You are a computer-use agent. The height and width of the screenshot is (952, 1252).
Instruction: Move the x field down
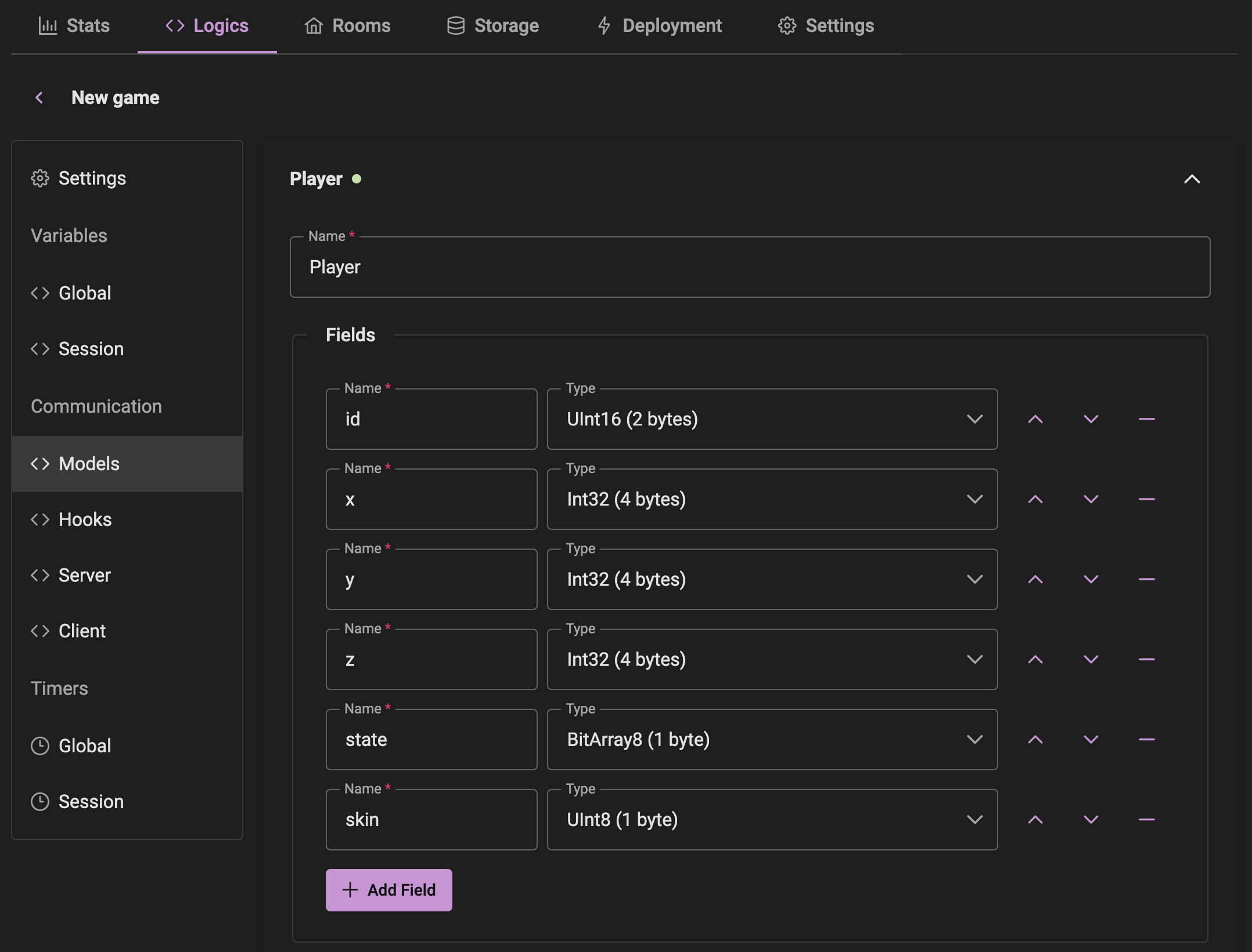coord(1091,499)
